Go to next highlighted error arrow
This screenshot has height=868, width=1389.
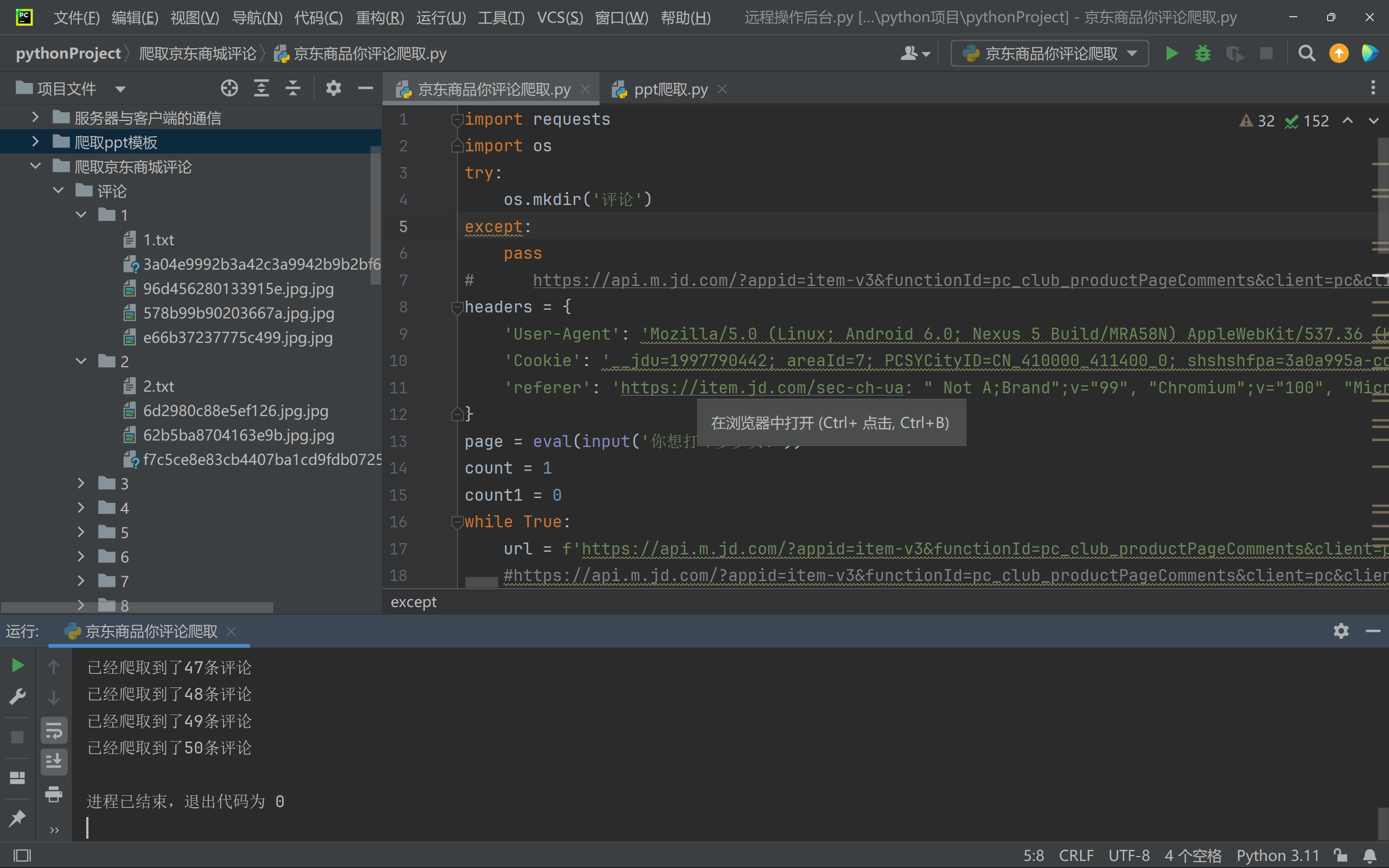[1373, 120]
